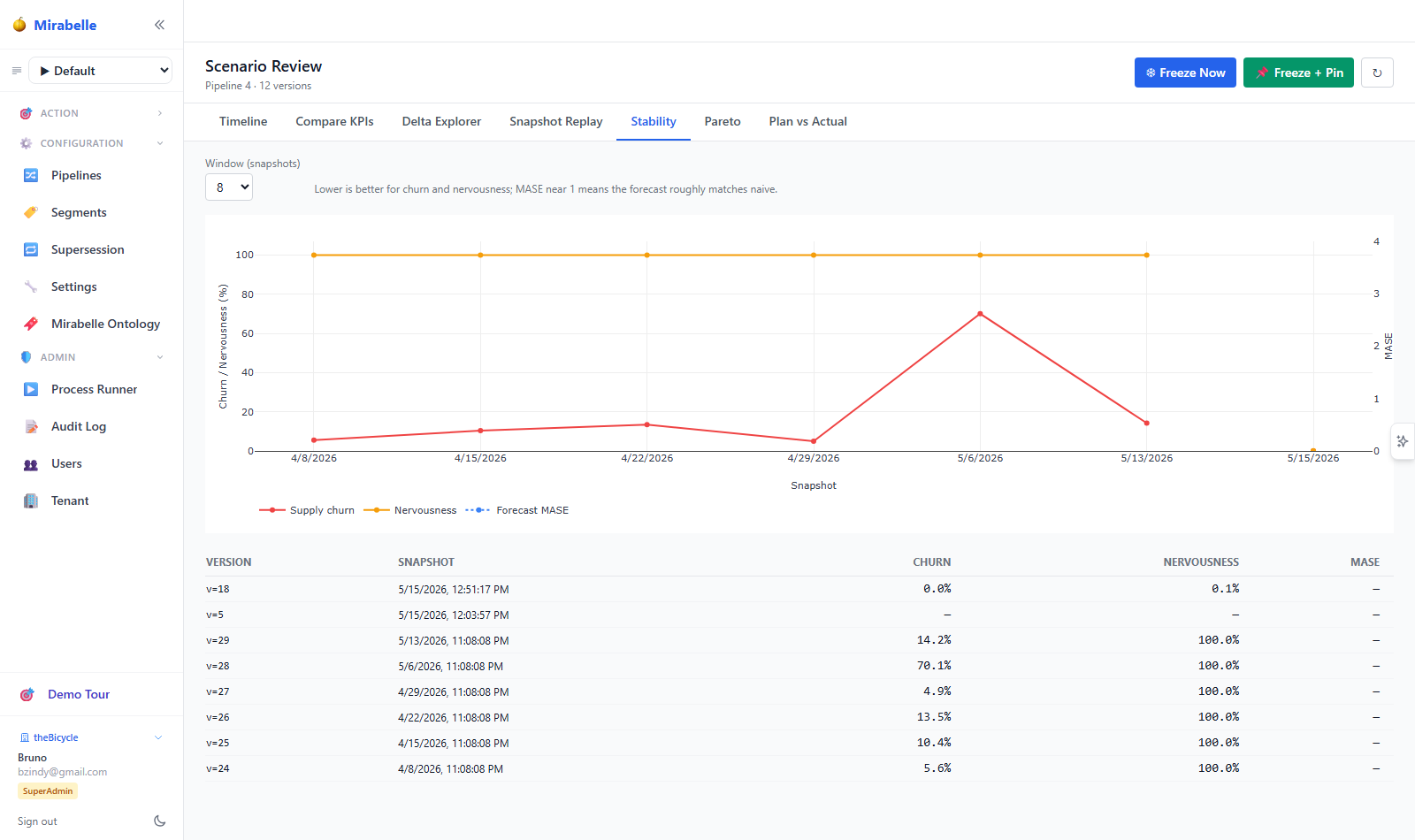Collapse the sidebar with double chevron icon
Image resolution: width=1415 pixels, height=840 pixels.
pos(159,25)
